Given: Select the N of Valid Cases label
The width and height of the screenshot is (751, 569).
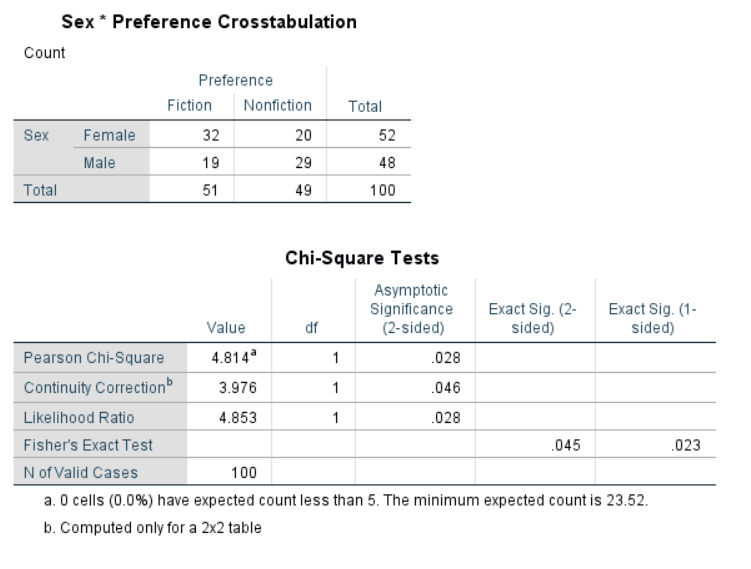Looking at the screenshot, I should click(74, 471).
